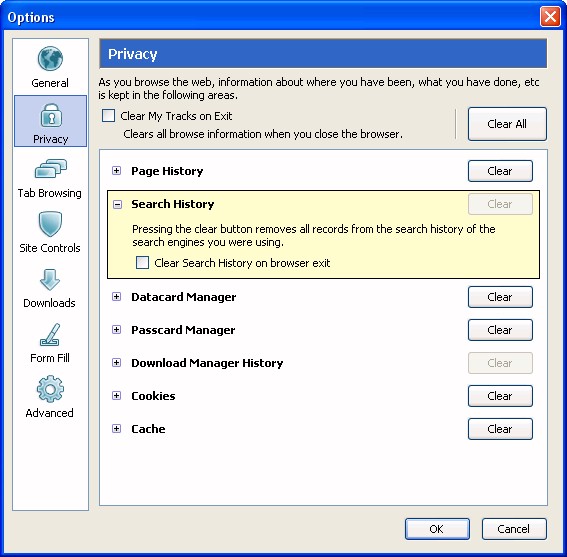
Task: Close the Options dialog window
Action: (x=550, y=17)
